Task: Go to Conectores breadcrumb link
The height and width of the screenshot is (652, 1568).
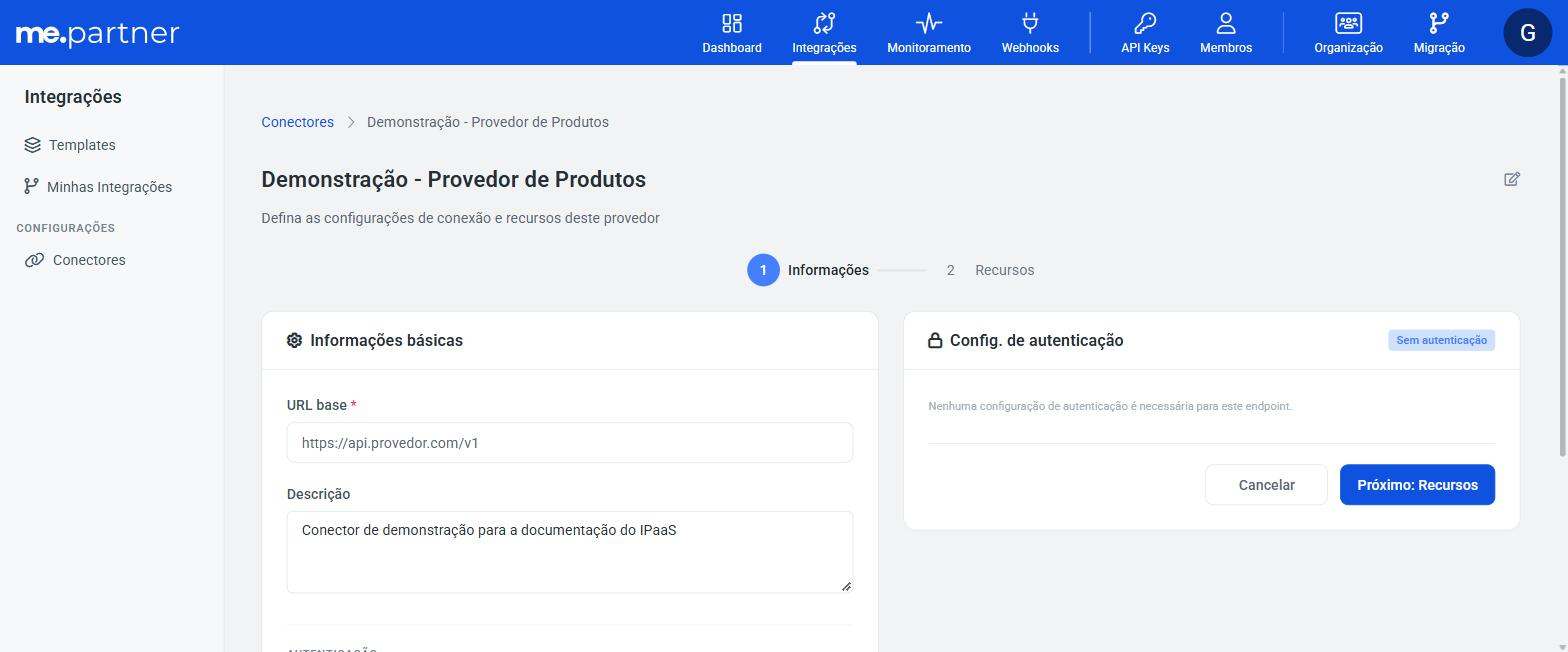Action: [x=297, y=122]
